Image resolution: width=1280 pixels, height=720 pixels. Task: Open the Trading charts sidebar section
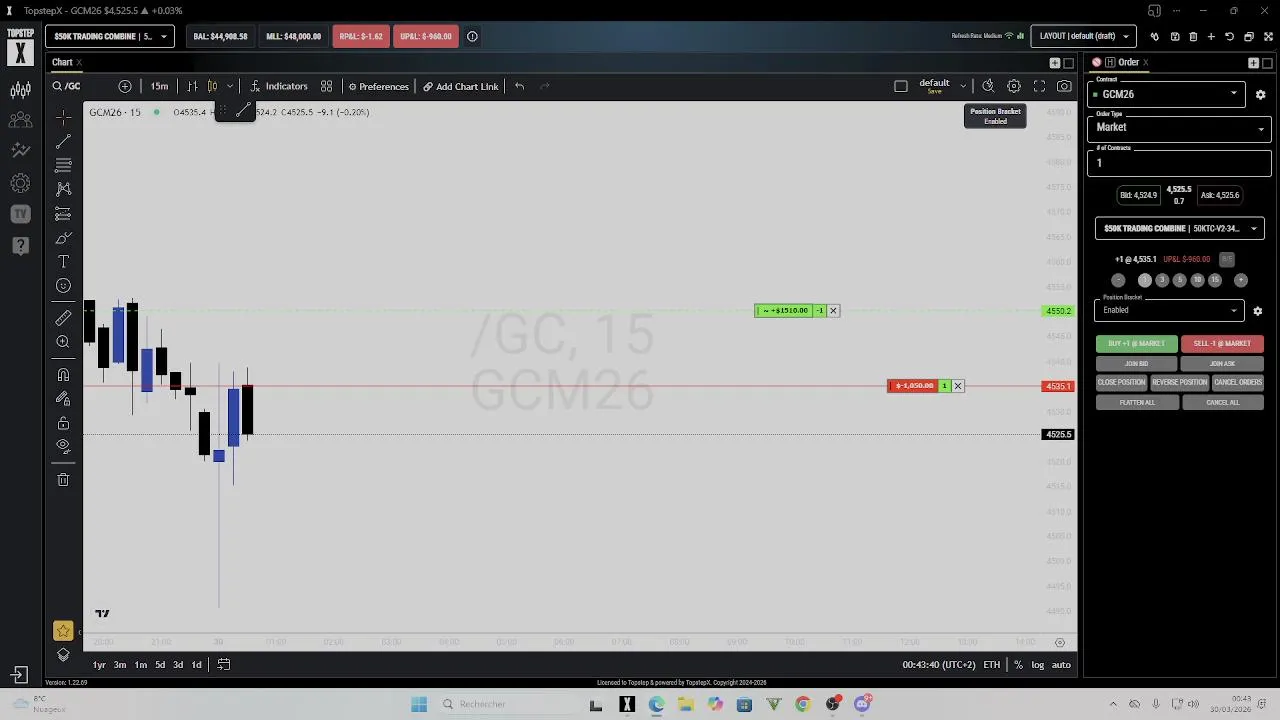click(20, 90)
